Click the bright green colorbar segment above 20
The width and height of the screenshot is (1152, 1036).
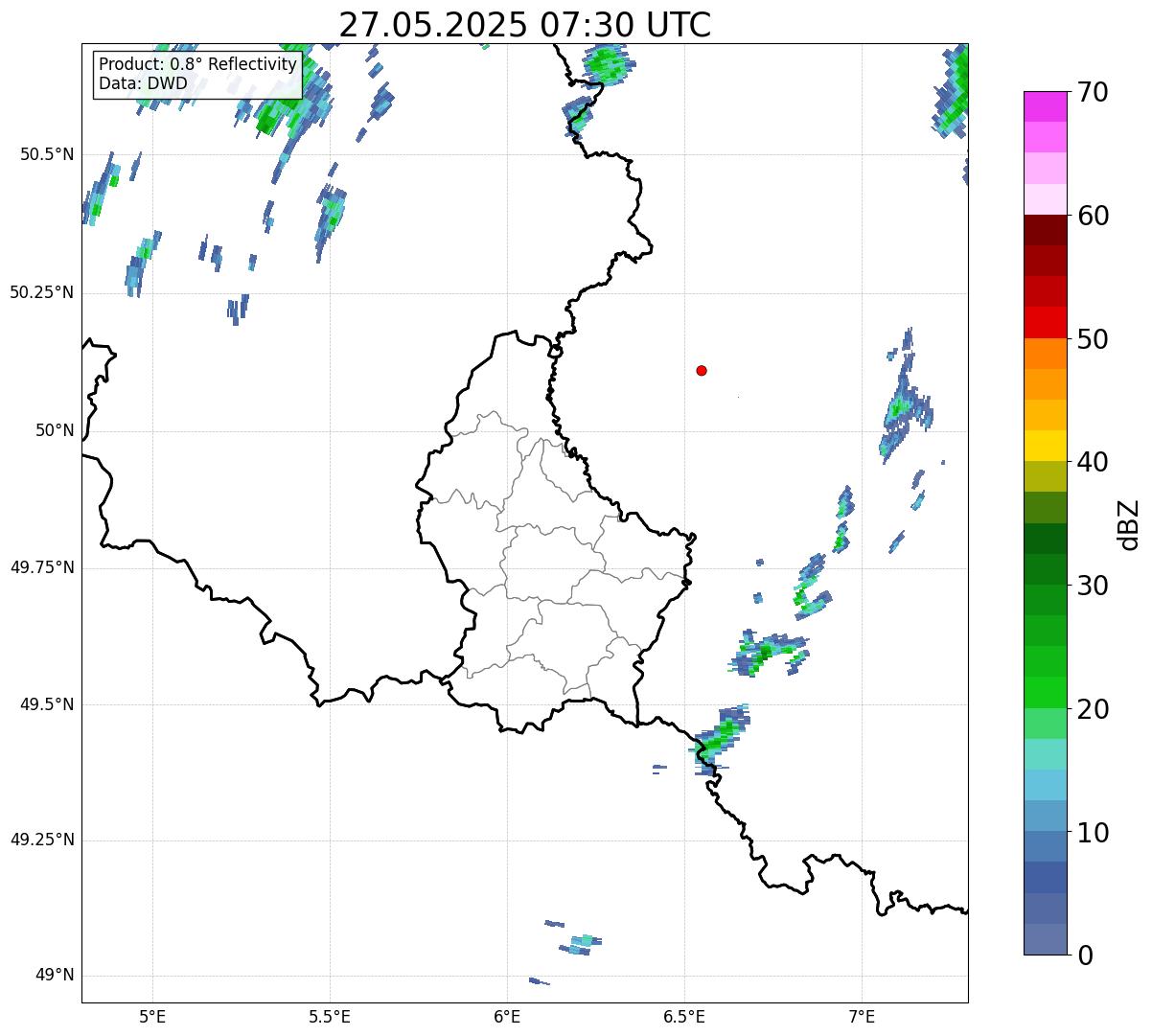pyautogui.click(x=1045, y=693)
